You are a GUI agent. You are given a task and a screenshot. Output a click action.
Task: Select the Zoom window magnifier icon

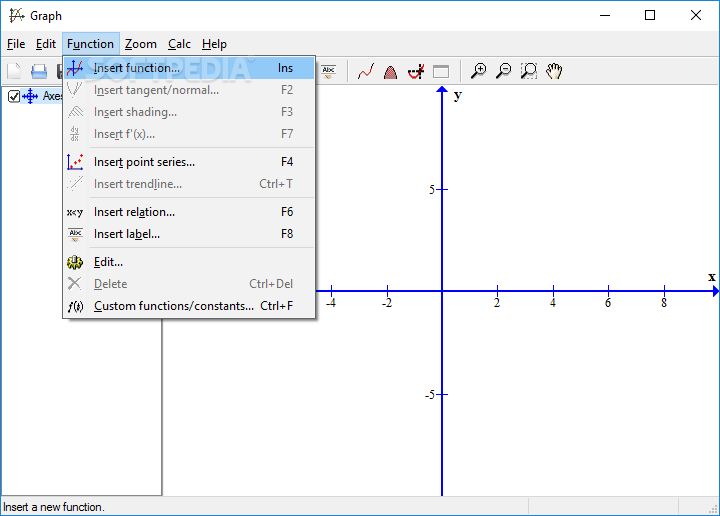pyautogui.click(x=529, y=71)
